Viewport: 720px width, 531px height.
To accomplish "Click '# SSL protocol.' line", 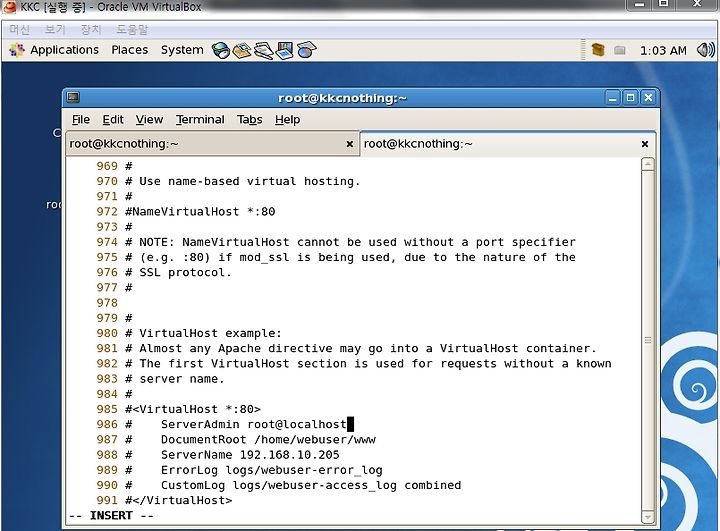I will 178,272.
